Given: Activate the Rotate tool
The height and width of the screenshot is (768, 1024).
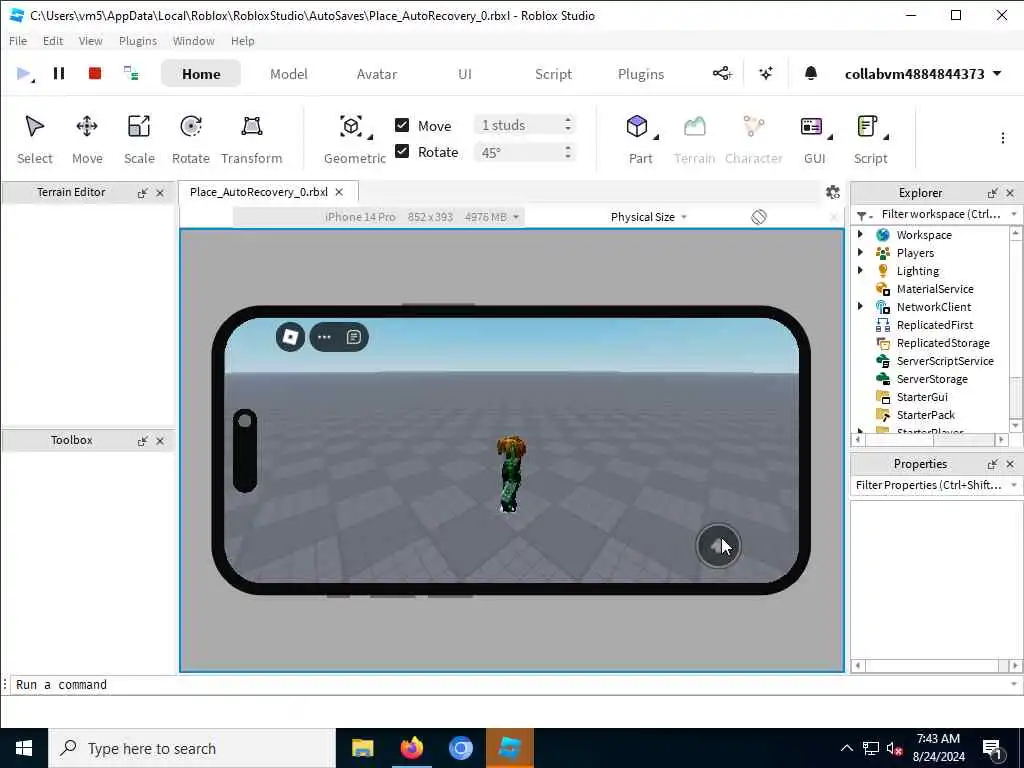Looking at the screenshot, I should [191, 140].
